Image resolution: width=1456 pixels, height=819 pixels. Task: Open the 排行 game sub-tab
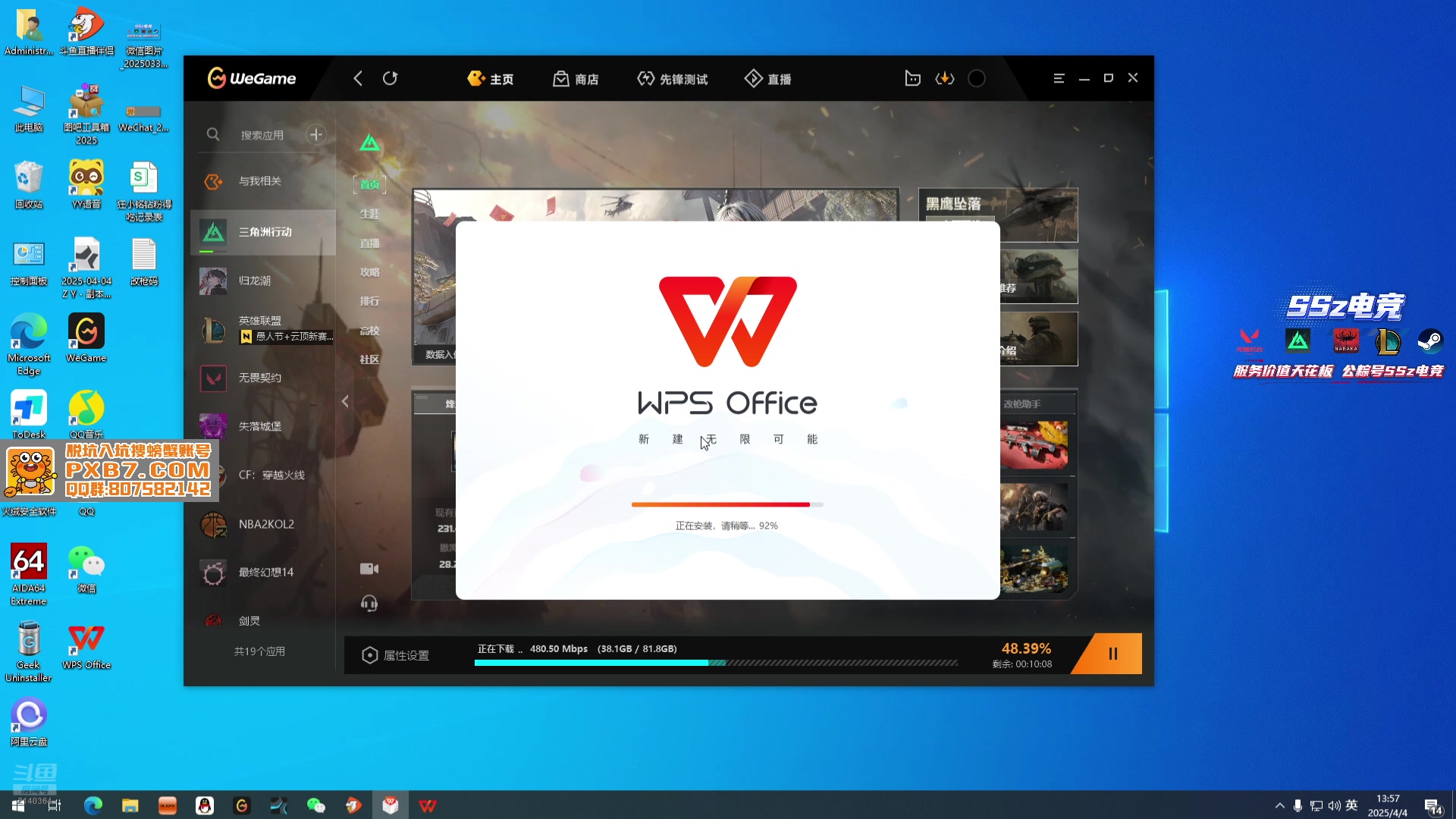[369, 301]
